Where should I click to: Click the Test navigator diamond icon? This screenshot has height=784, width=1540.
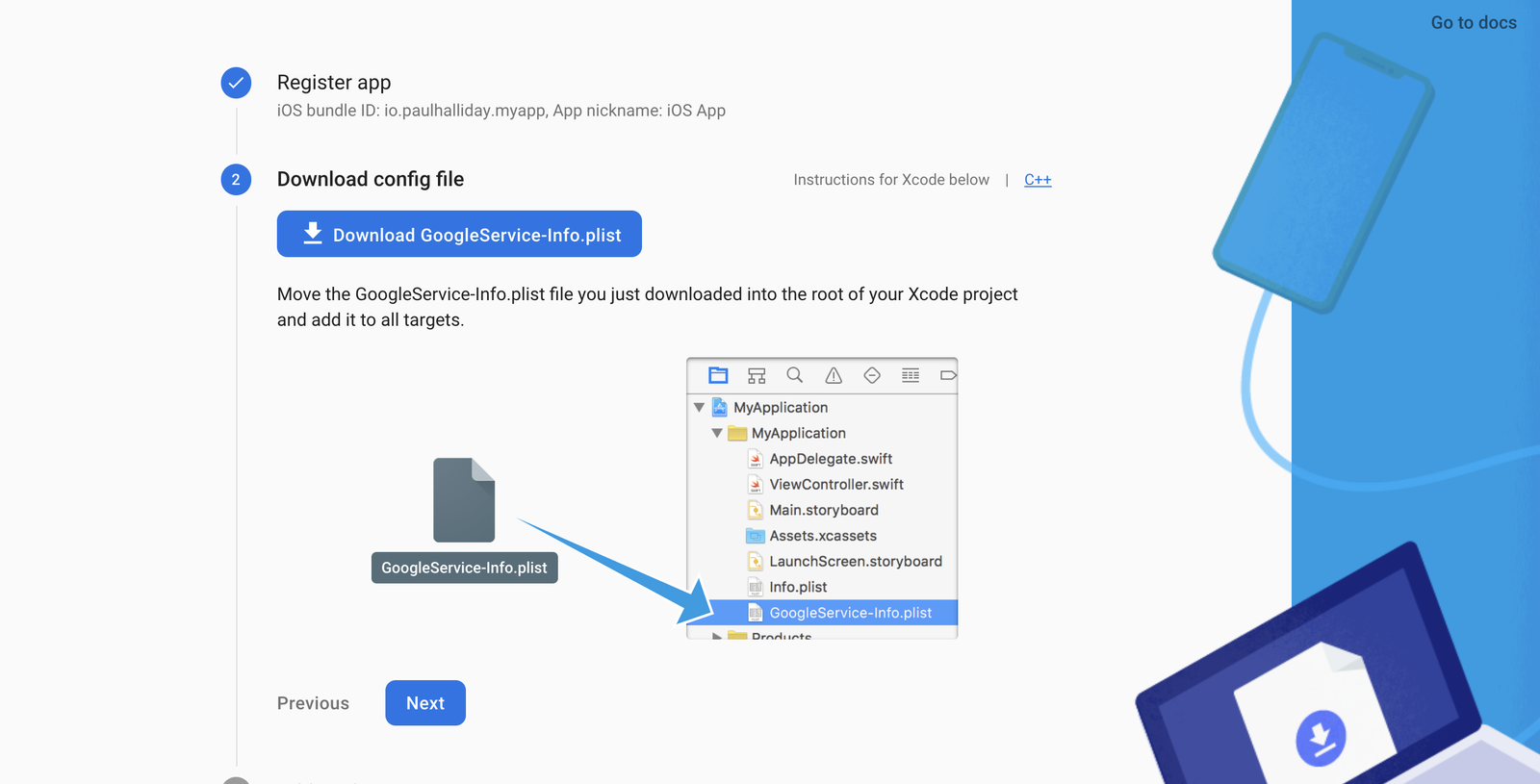tap(872, 375)
